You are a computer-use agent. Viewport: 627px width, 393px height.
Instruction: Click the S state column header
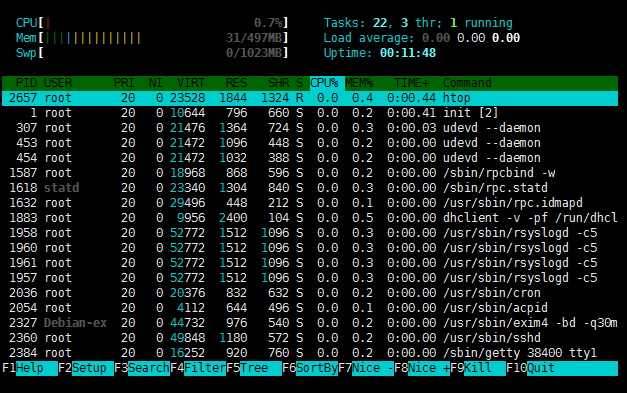tap(300, 83)
